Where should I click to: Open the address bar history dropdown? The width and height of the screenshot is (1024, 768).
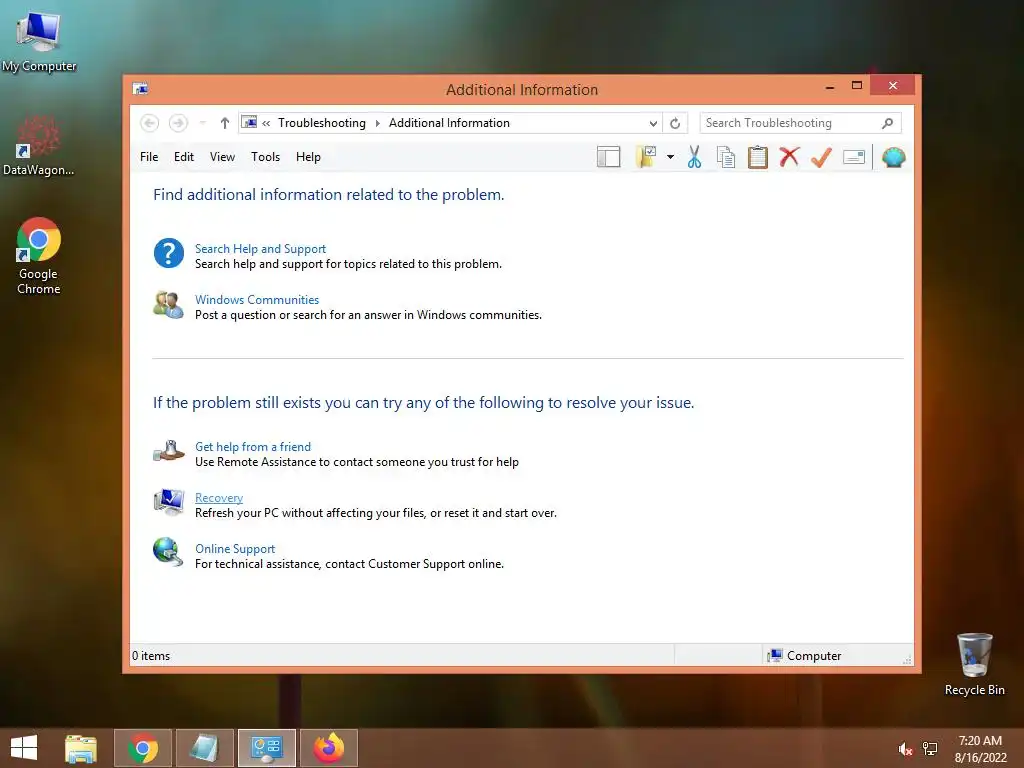[x=653, y=123]
